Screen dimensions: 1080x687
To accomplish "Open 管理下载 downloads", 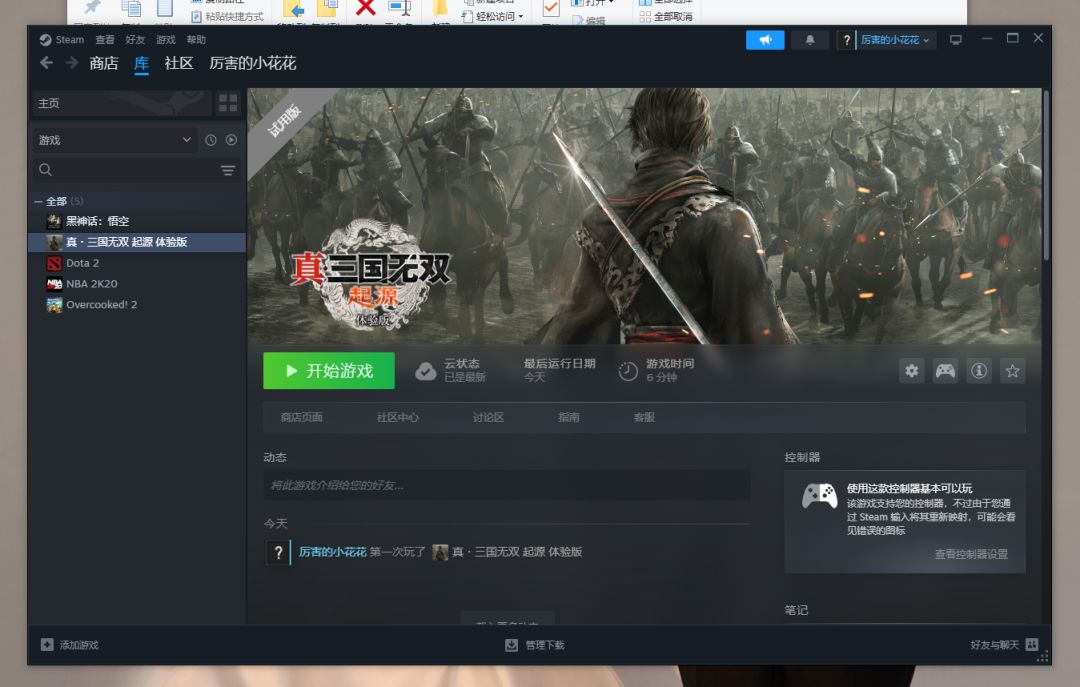I will click(x=535, y=645).
